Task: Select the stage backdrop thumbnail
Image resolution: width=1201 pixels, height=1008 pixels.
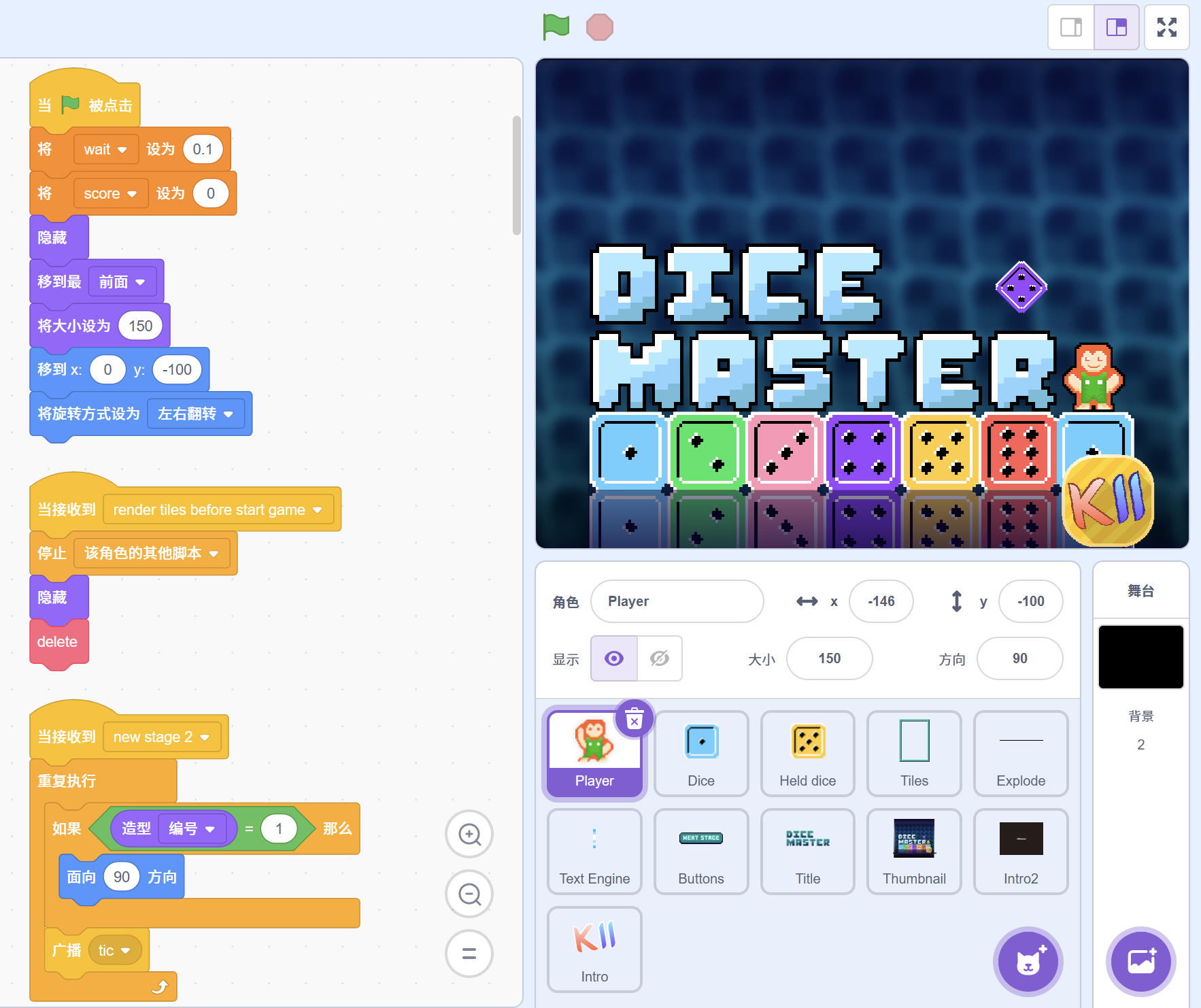Action: [1140, 657]
